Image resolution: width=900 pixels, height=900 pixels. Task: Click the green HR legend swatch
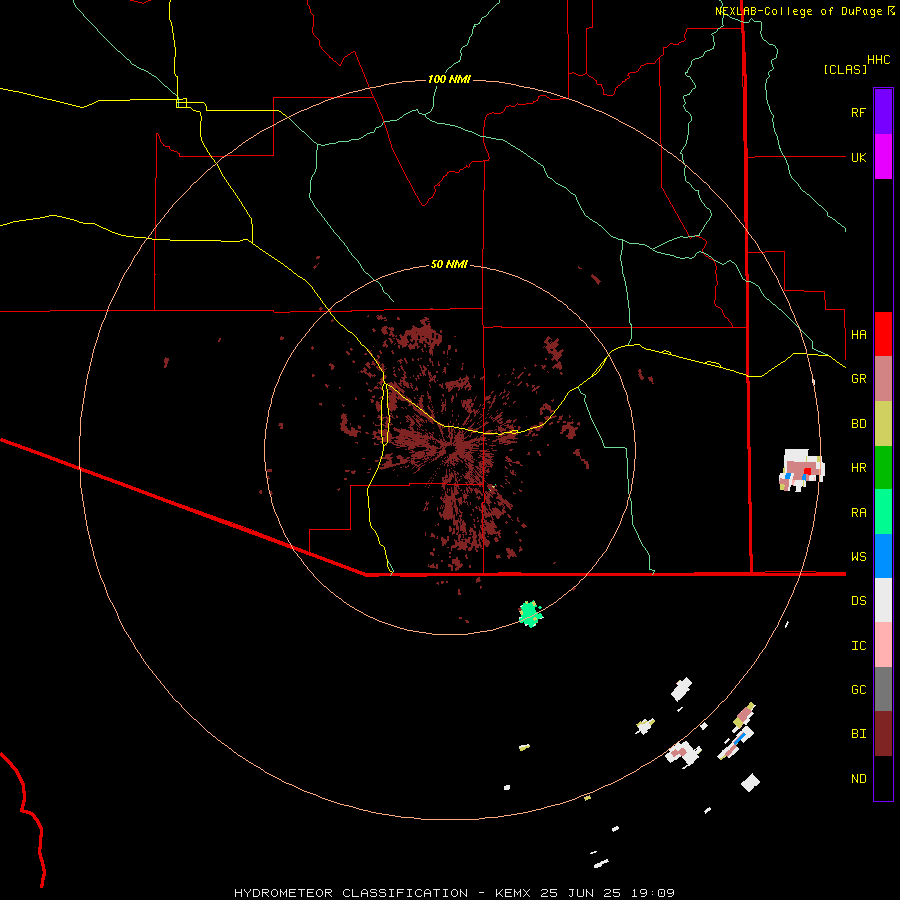[x=883, y=467]
